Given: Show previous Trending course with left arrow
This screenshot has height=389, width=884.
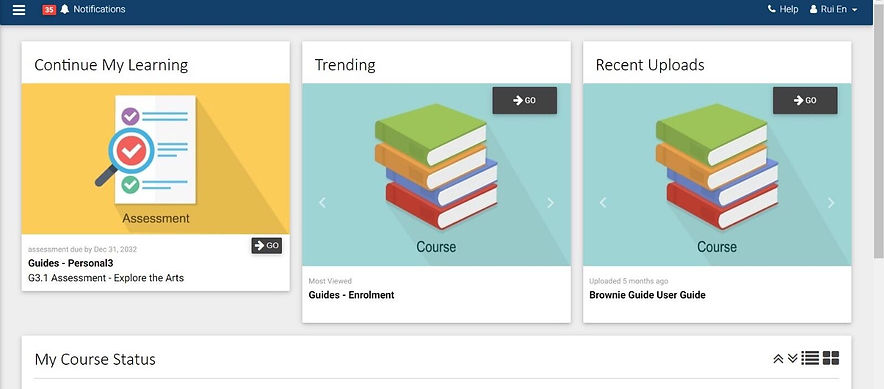Looking at the screenshot, I should (x=322, y=203).
